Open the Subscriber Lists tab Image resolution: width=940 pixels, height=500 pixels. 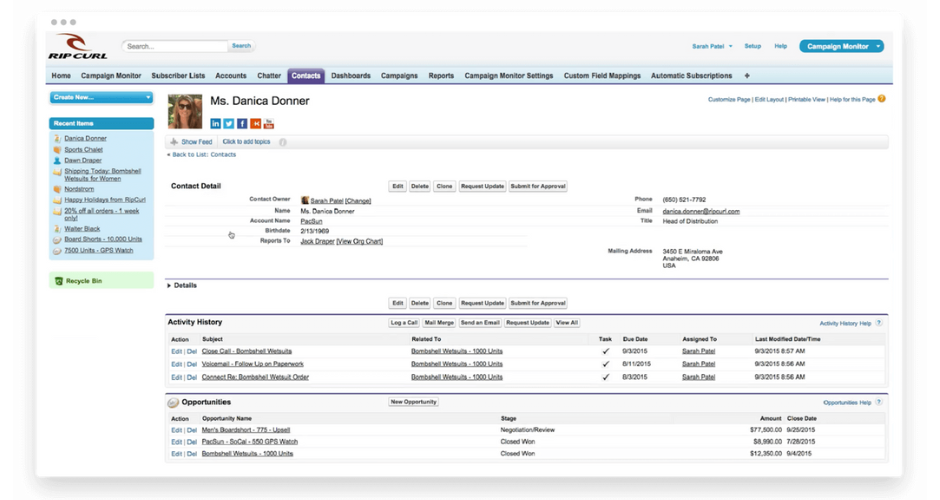coord(178,76)
